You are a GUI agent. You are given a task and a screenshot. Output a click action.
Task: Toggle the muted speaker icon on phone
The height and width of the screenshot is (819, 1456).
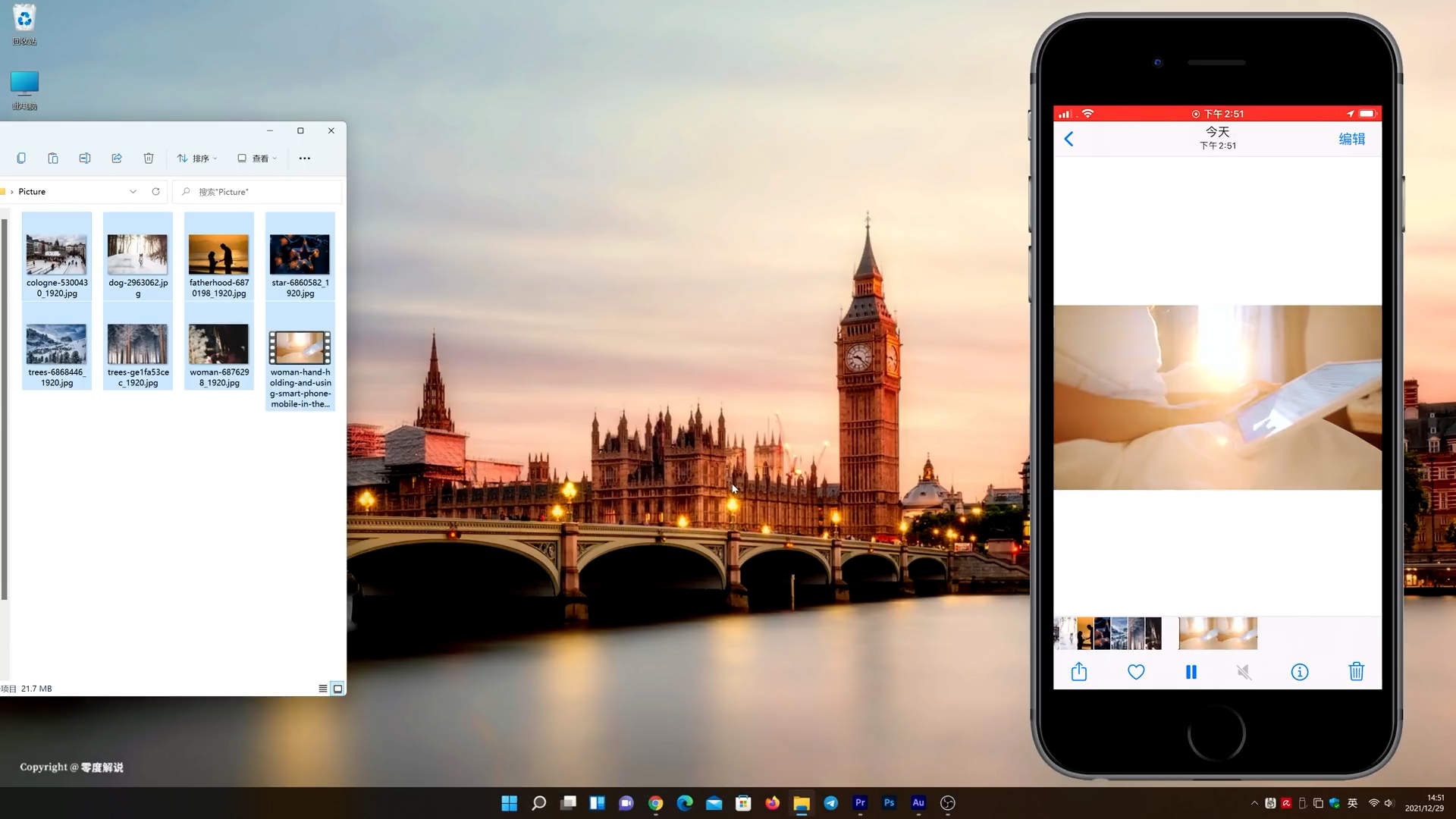1244,672
